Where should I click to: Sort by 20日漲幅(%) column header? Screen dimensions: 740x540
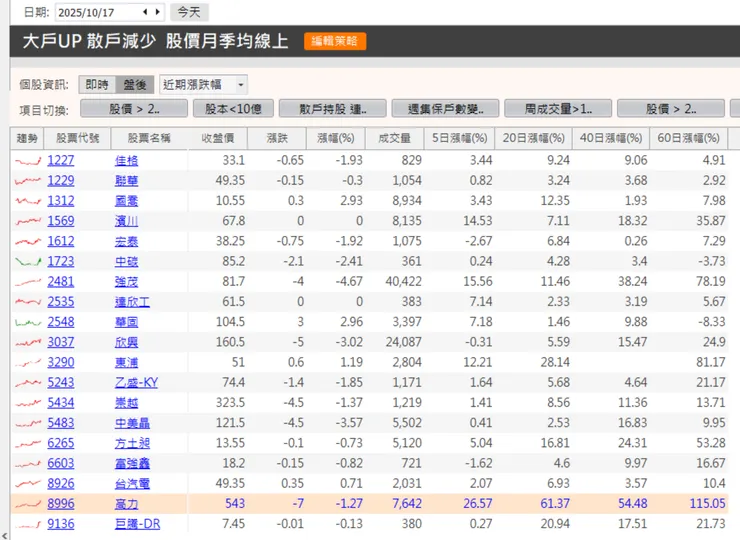point(533,138)
